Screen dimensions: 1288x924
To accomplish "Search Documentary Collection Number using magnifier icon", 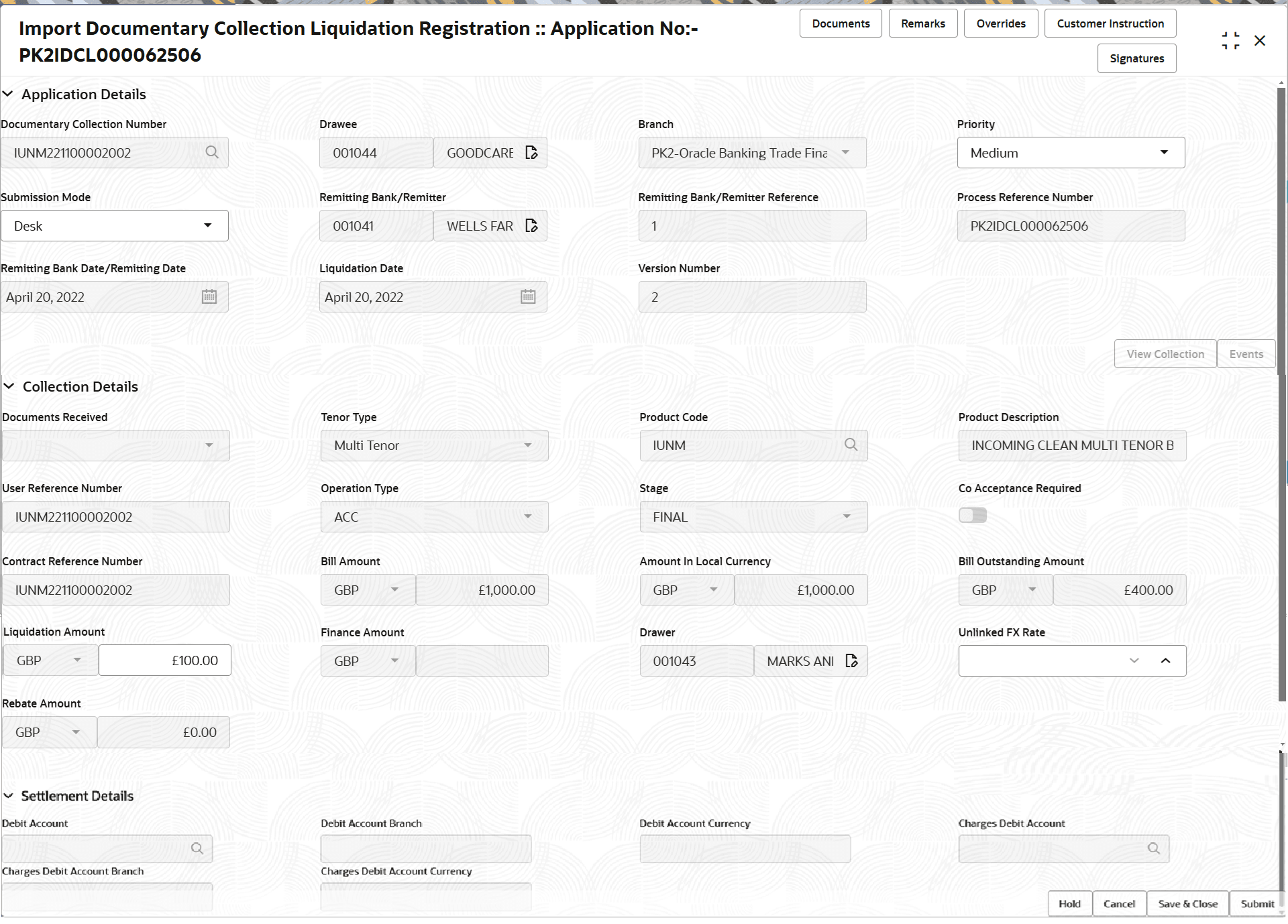I will pyautogui.click(x=212, y=152).
